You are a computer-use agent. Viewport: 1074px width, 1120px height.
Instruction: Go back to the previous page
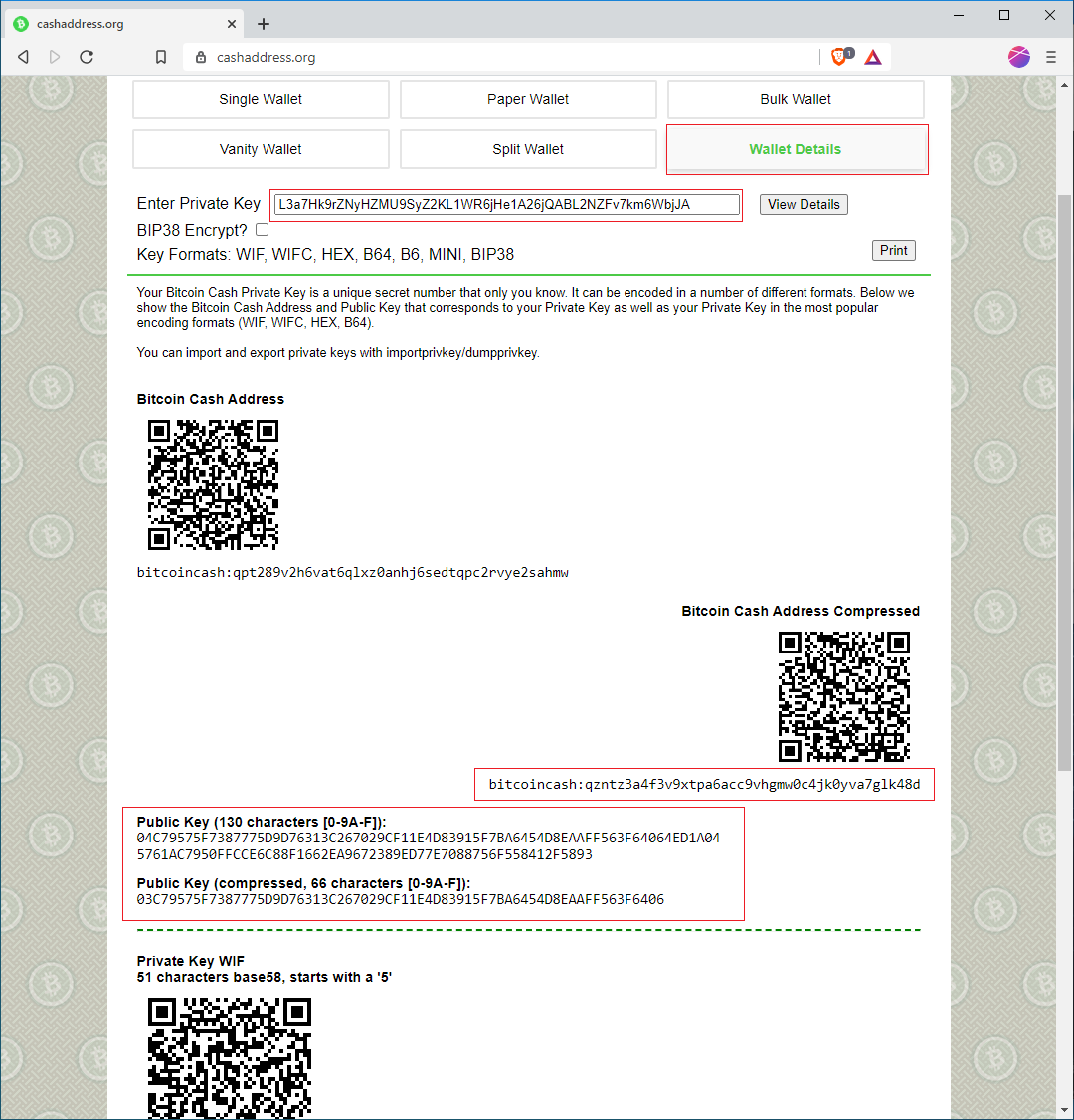pos(23,57)
